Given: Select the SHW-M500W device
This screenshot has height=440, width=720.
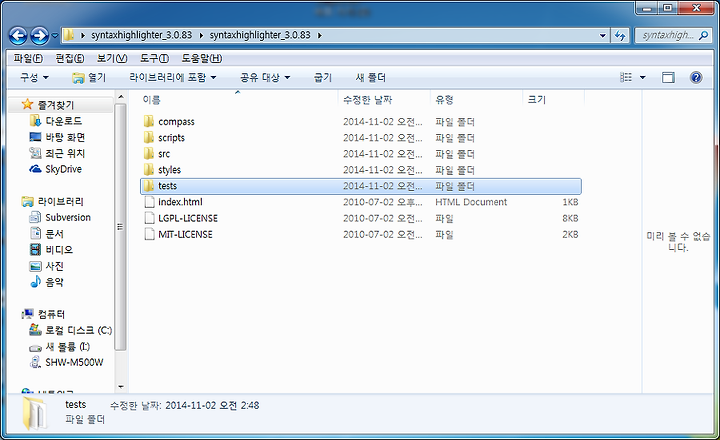Looking at the screenshot, I should 74,362.
